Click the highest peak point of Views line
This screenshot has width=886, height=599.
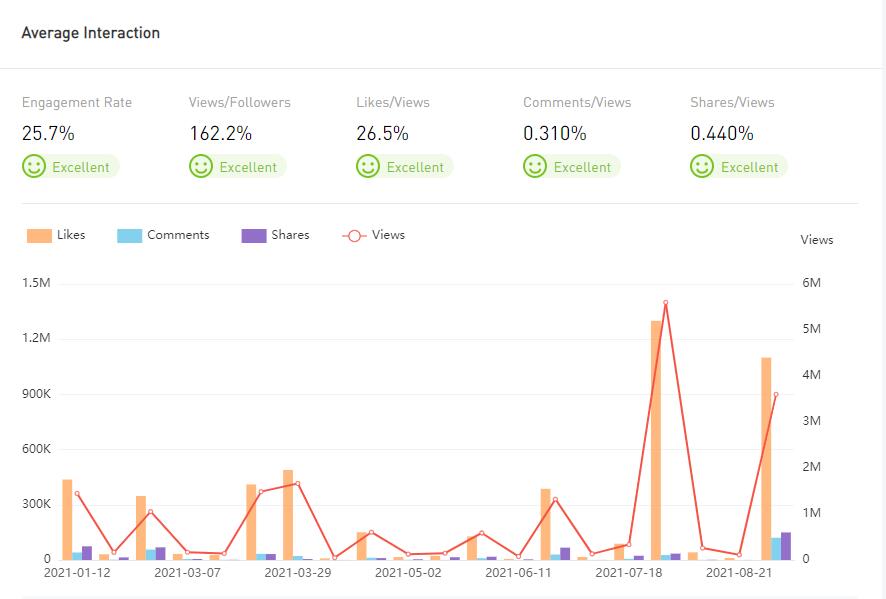pyautogui.click(x=665, y=303)
